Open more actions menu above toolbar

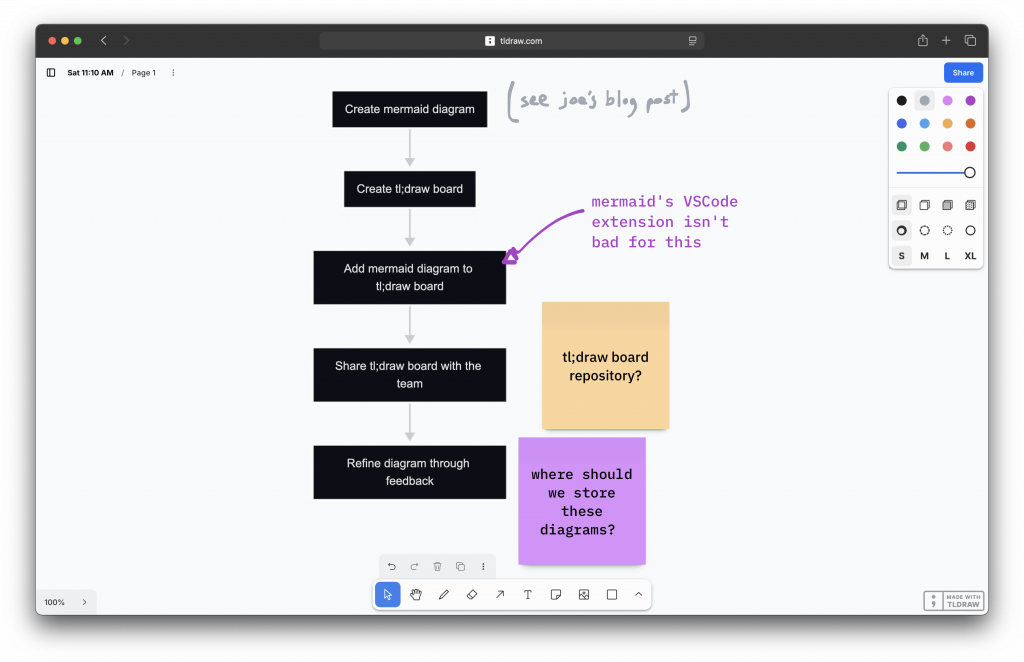483,567
